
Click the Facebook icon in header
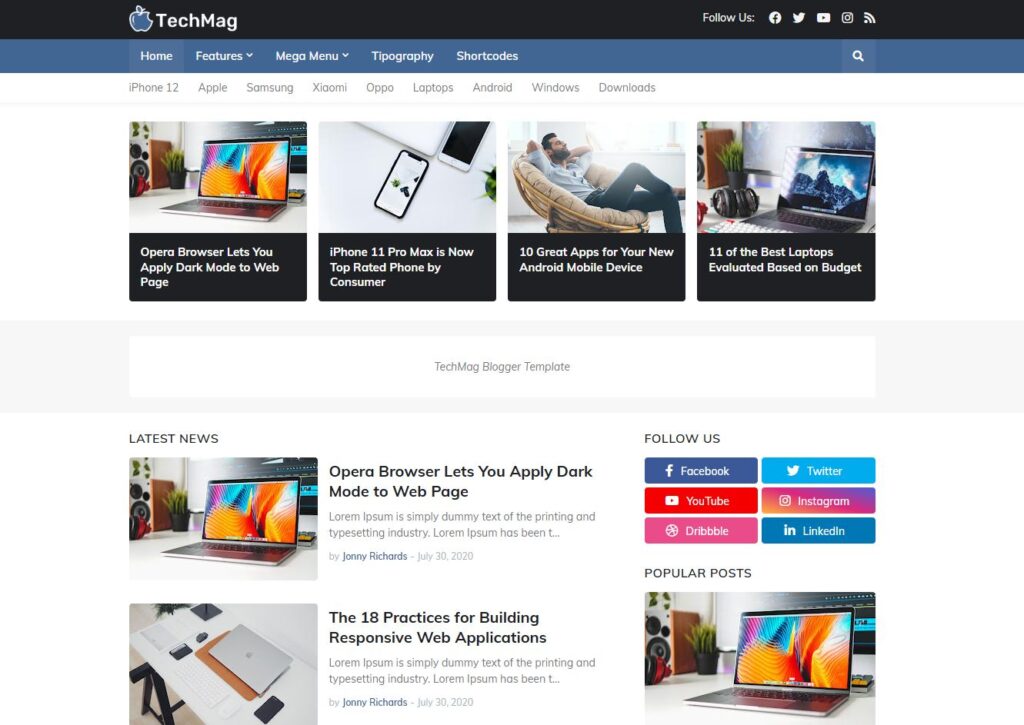pyautogui.click(x=775, y=18)
